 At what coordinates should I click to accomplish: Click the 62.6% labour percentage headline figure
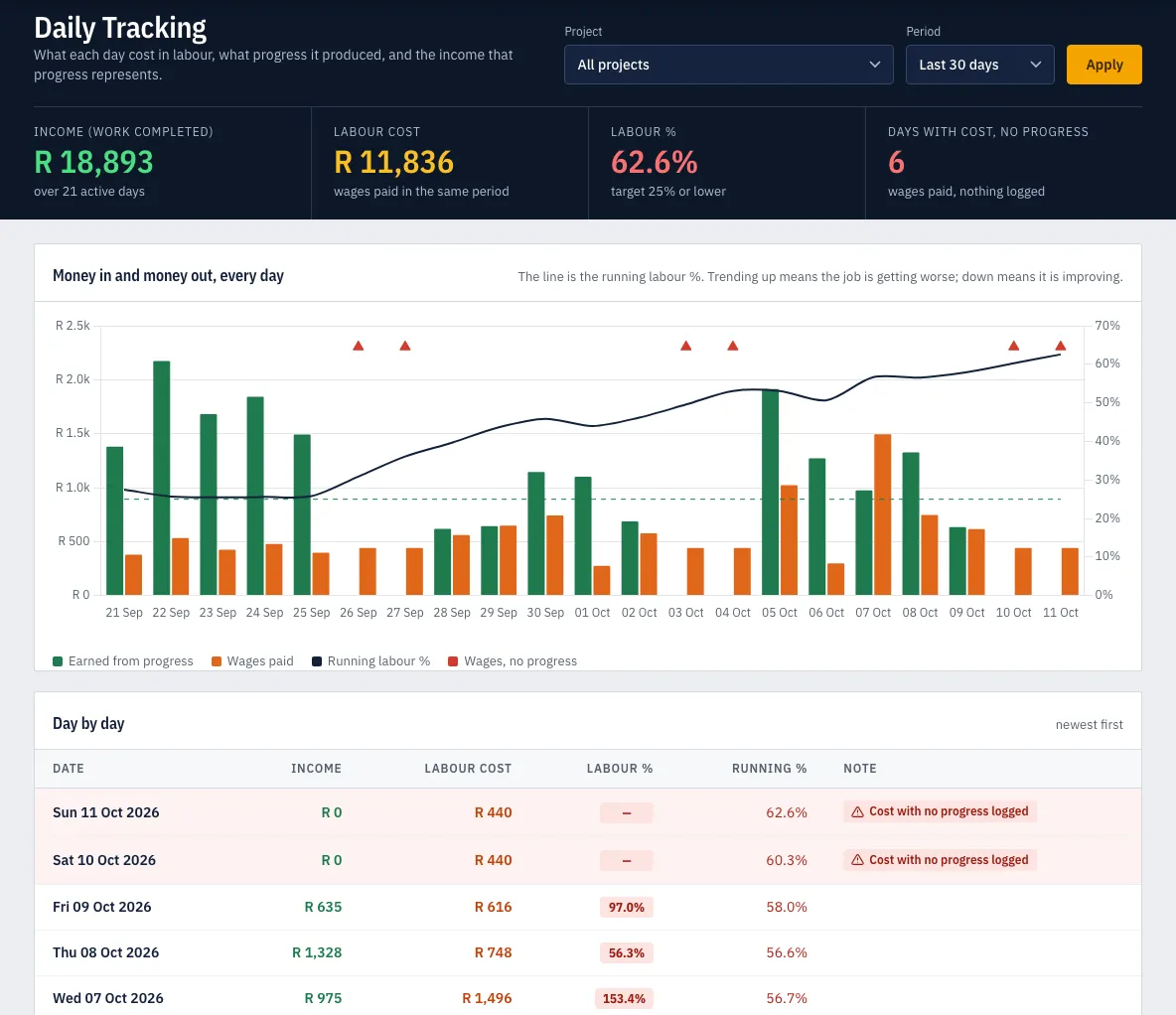coord(654,162)
